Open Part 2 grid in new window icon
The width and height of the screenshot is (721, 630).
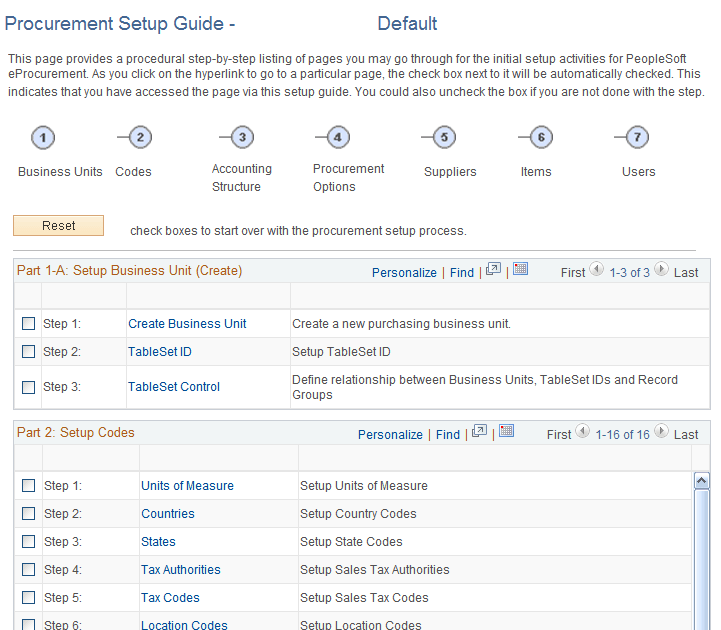pyautogui.click(x=480, y=431)
